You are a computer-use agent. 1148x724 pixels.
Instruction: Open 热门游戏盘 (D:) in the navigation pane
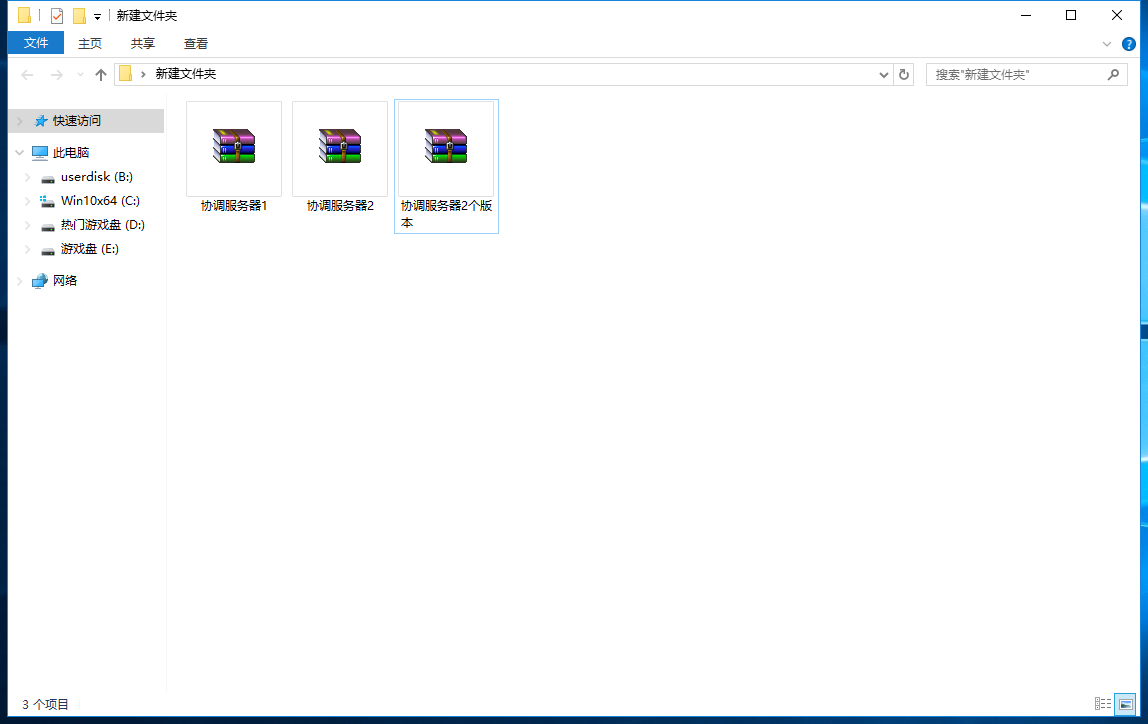[102, 225]
